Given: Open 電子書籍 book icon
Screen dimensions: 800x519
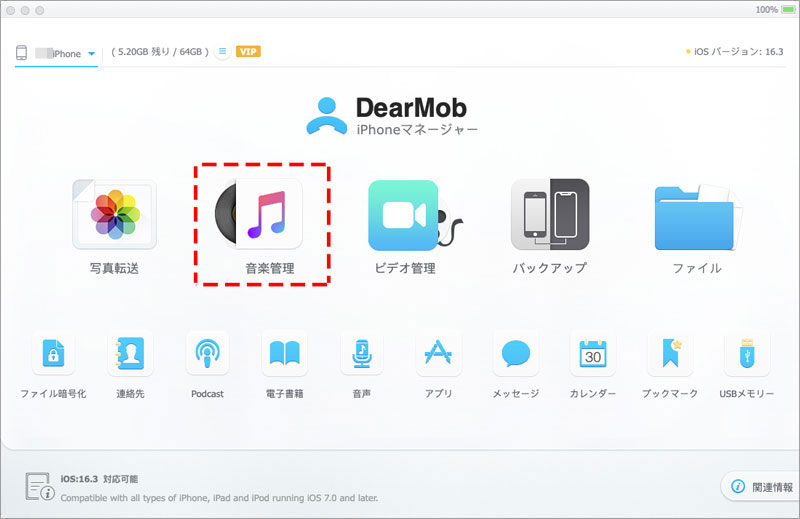Looking at the screenshot, I should click(x=284, y=353).
